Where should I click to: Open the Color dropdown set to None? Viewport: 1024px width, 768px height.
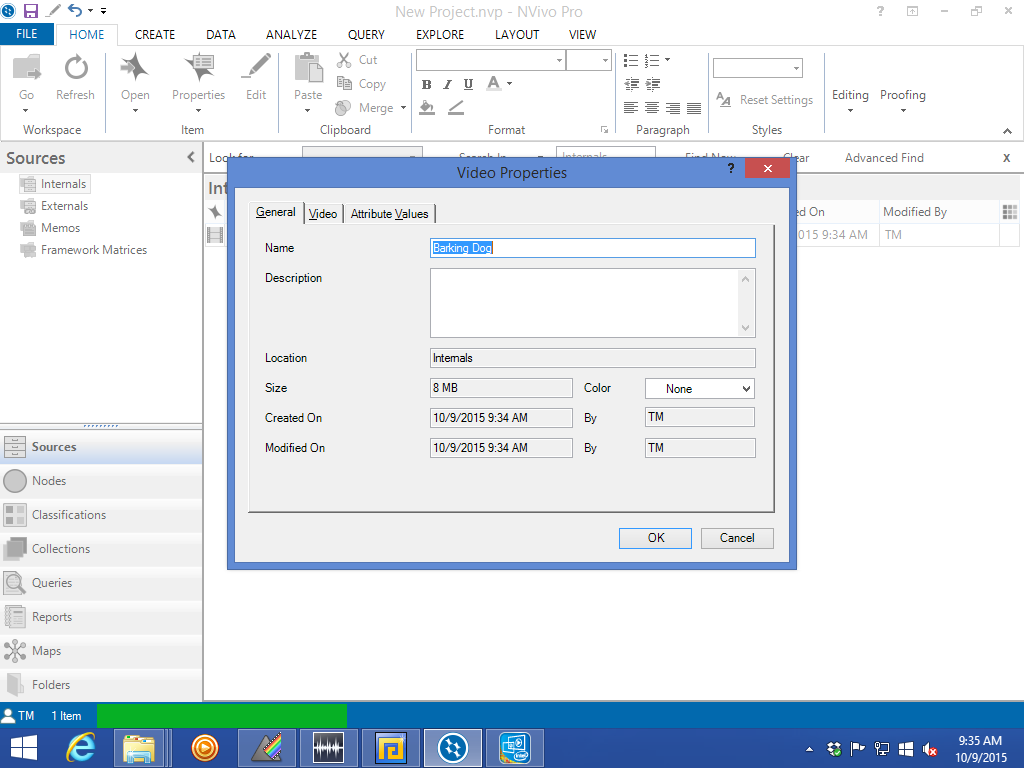(699, 388)
